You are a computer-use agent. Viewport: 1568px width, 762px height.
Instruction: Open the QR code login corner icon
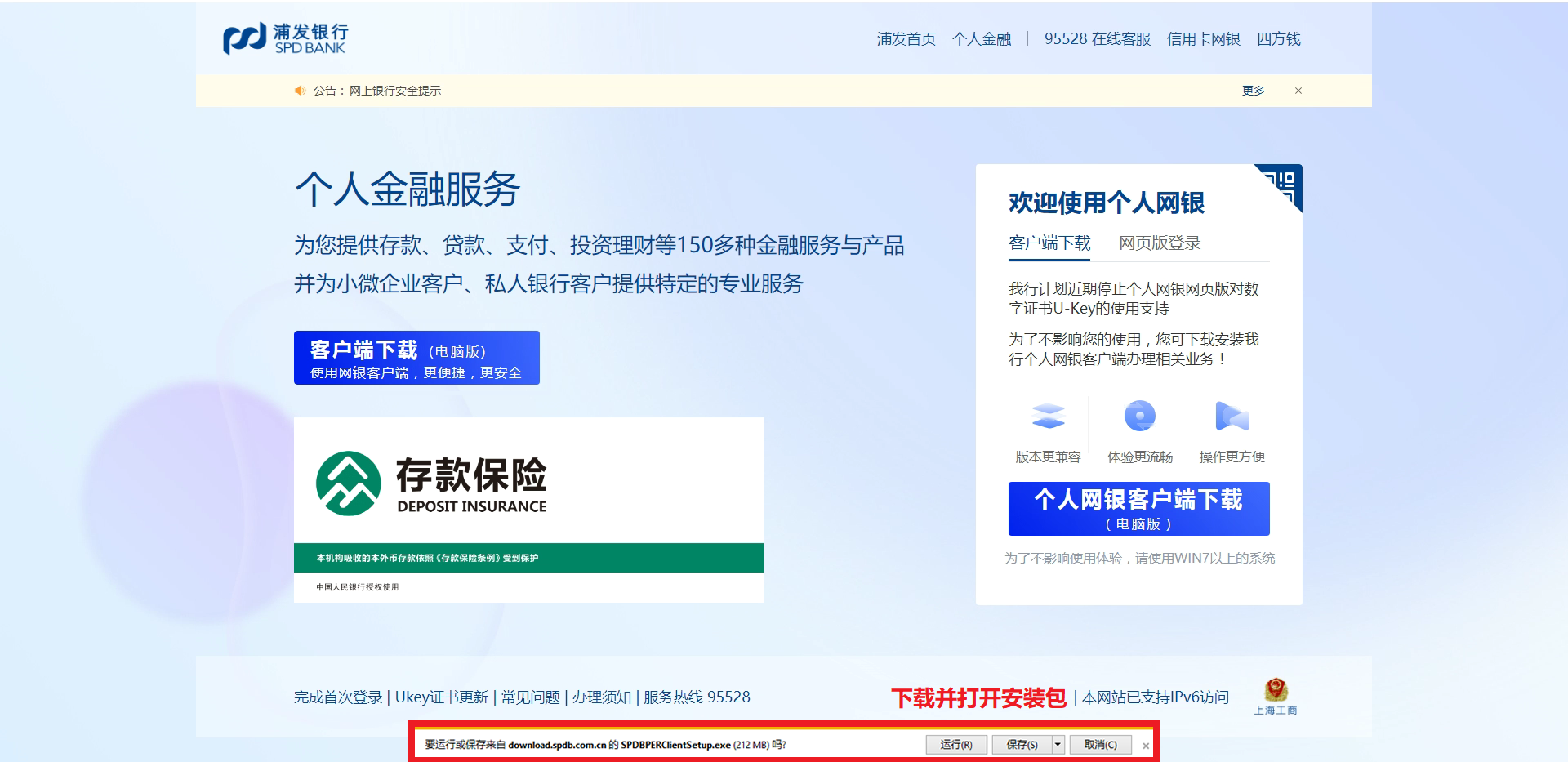pyautogui.click(x=1280, y=187)
